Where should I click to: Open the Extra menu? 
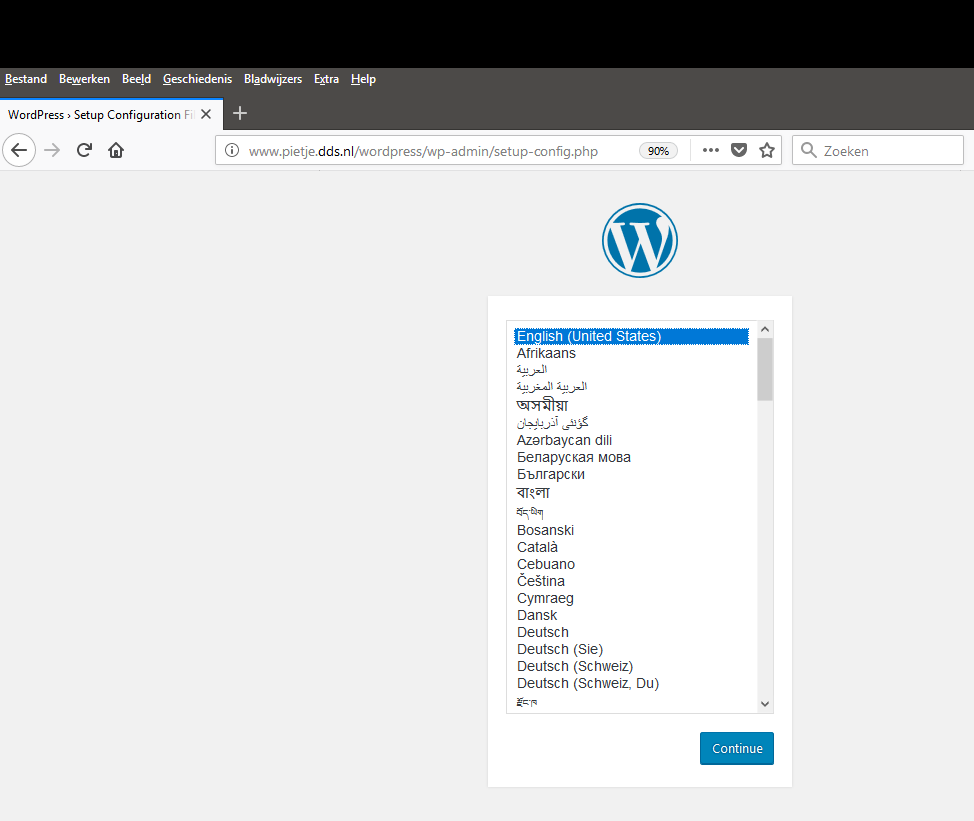coord(326,79)
